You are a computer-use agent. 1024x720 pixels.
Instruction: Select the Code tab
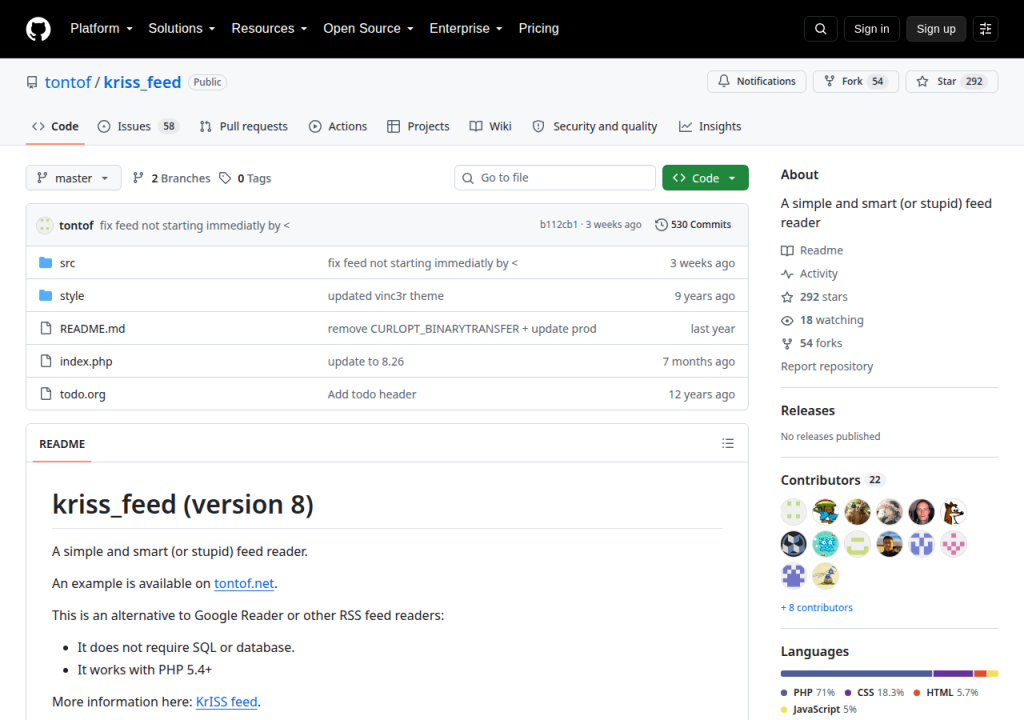pos(56,126)
